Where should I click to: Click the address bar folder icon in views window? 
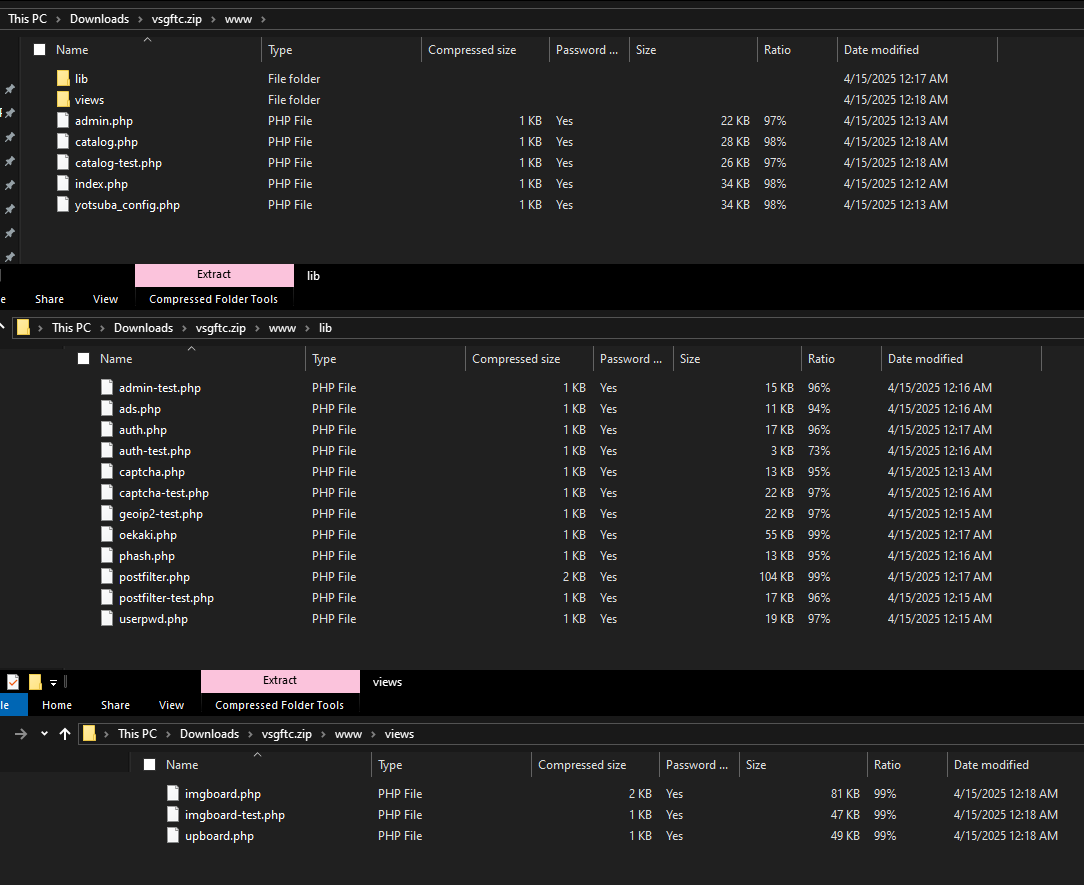pyautogui.click(x=89, y=734)
